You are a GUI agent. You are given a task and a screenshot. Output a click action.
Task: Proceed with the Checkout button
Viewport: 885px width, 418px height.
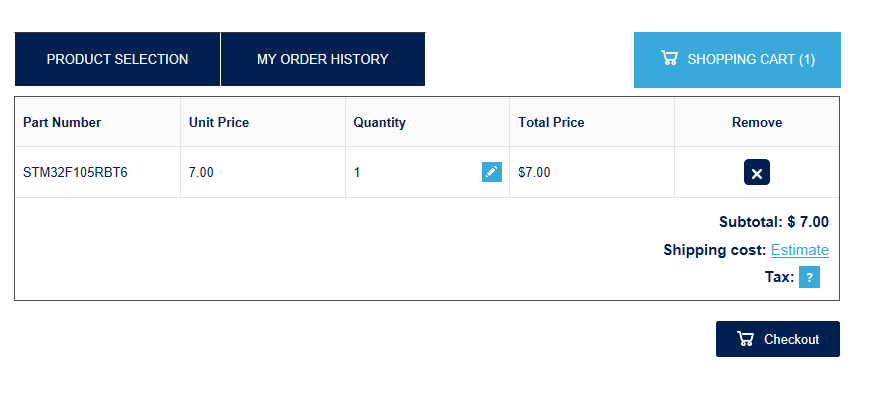click(x=778, y=339)
